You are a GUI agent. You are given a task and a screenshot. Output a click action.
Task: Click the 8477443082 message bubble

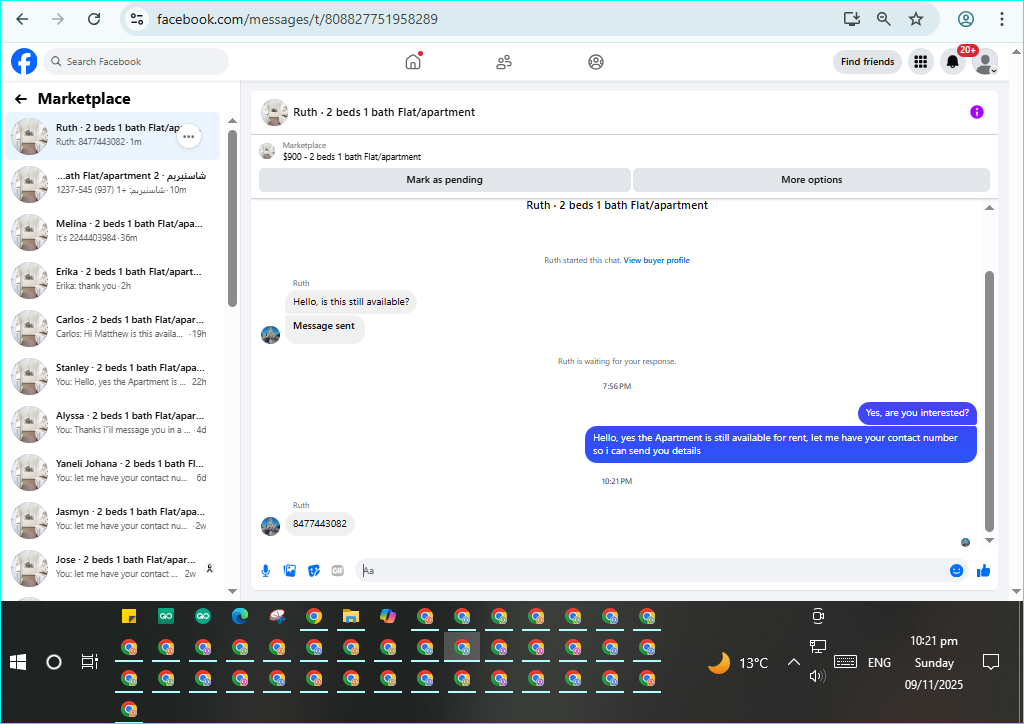click(x=319, y=524)
